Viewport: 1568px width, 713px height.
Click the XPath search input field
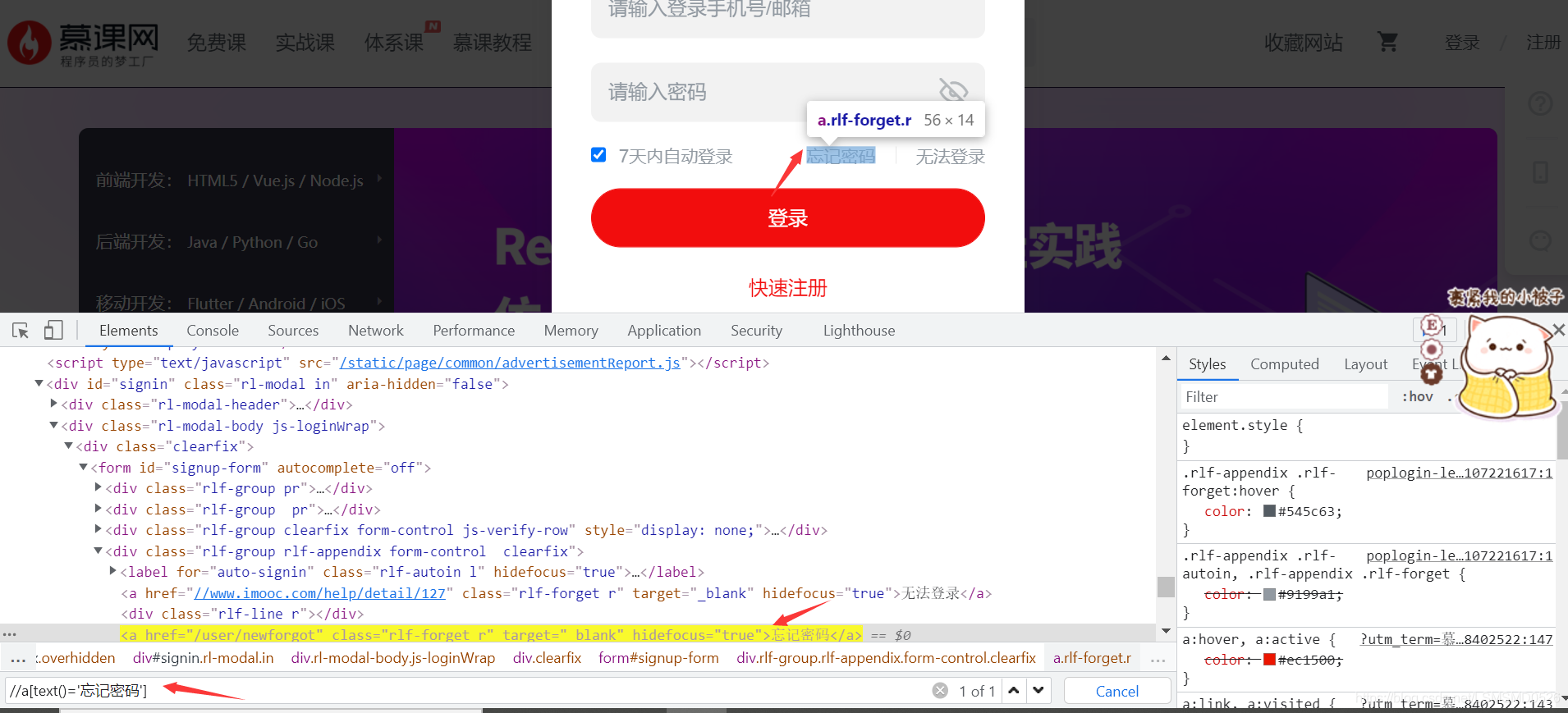pos(468,691)
